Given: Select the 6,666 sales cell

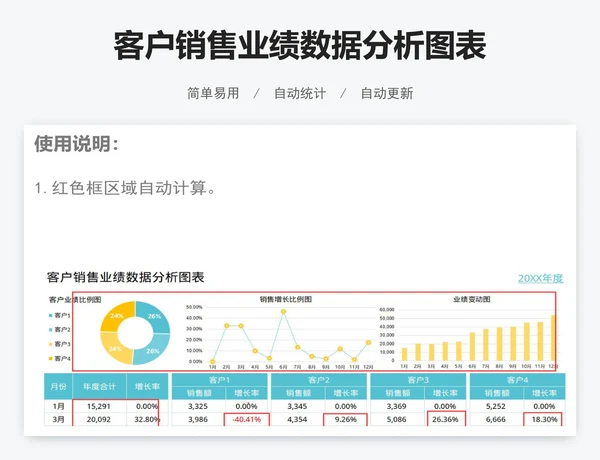Looking at the screenshot, I should point(496,419).
